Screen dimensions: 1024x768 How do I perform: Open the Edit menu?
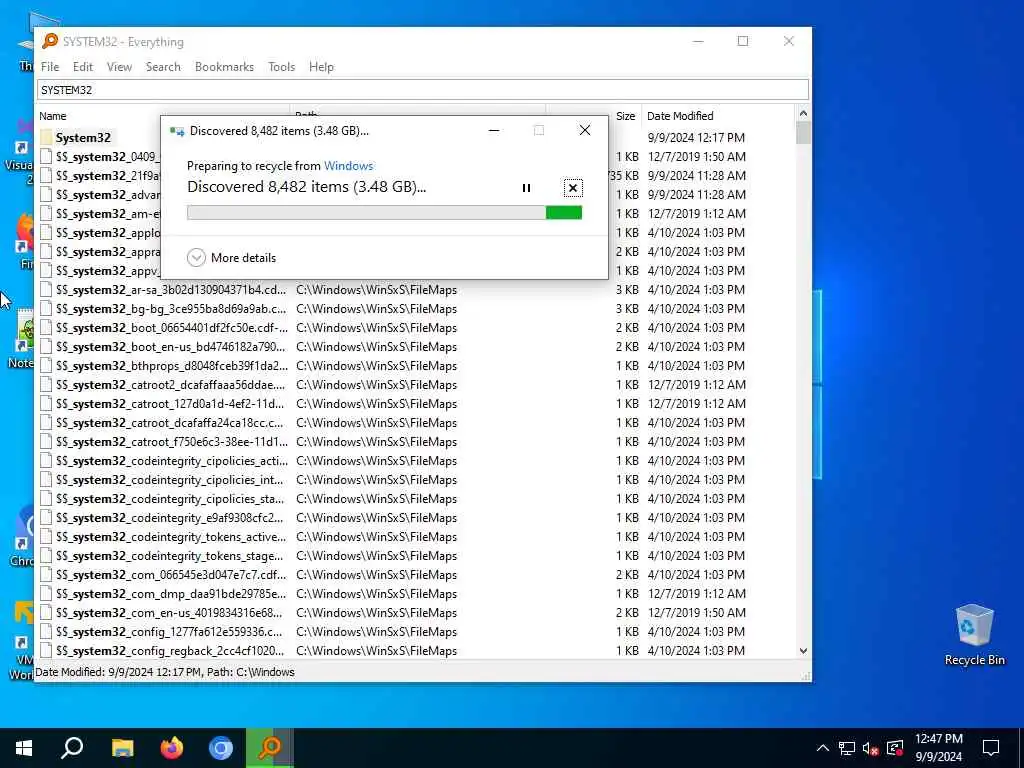coord(83,67)
